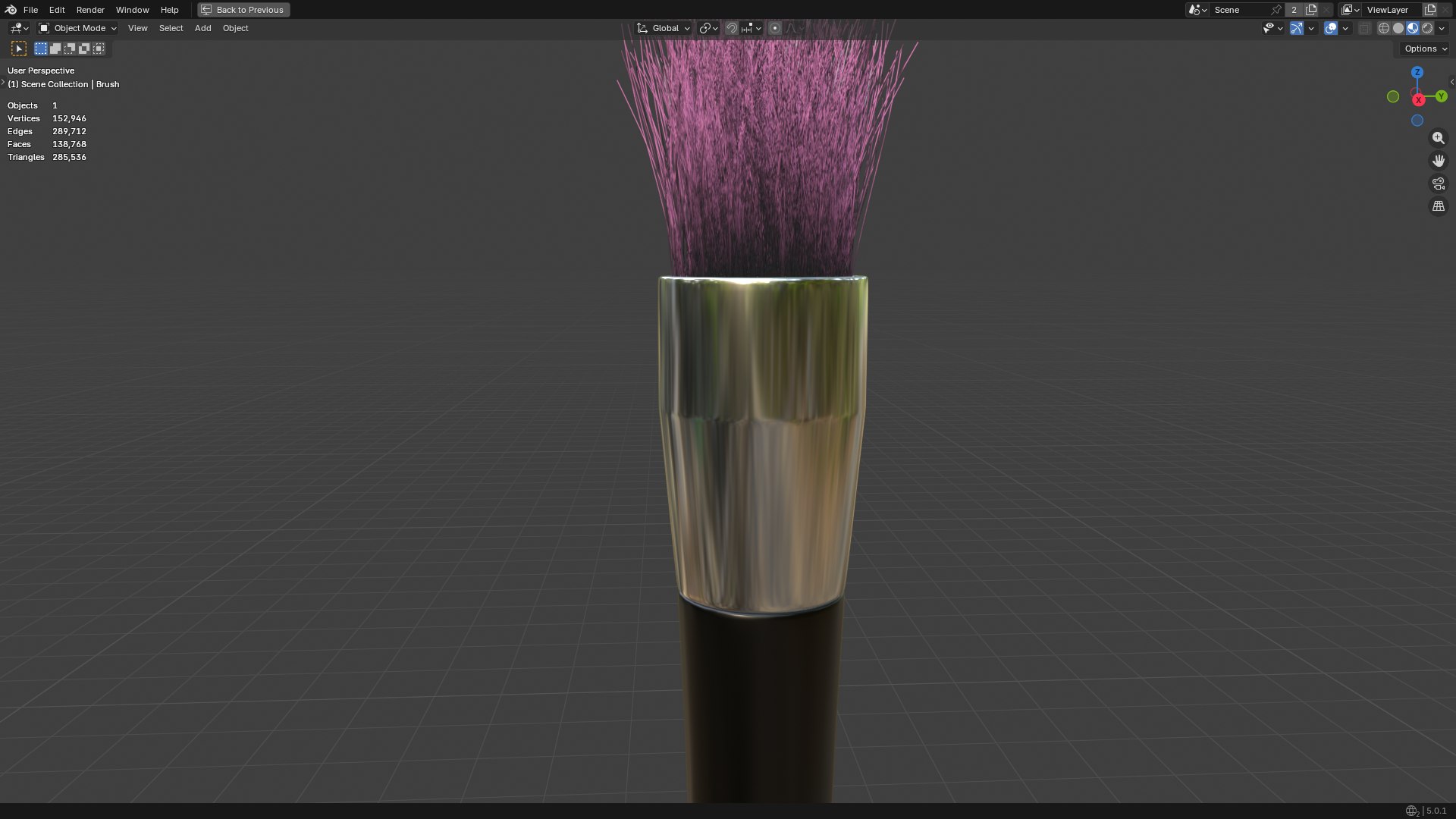Toggle viewport gizmos display
This screenshot has height=819, width=1456.
point(1297,28)
